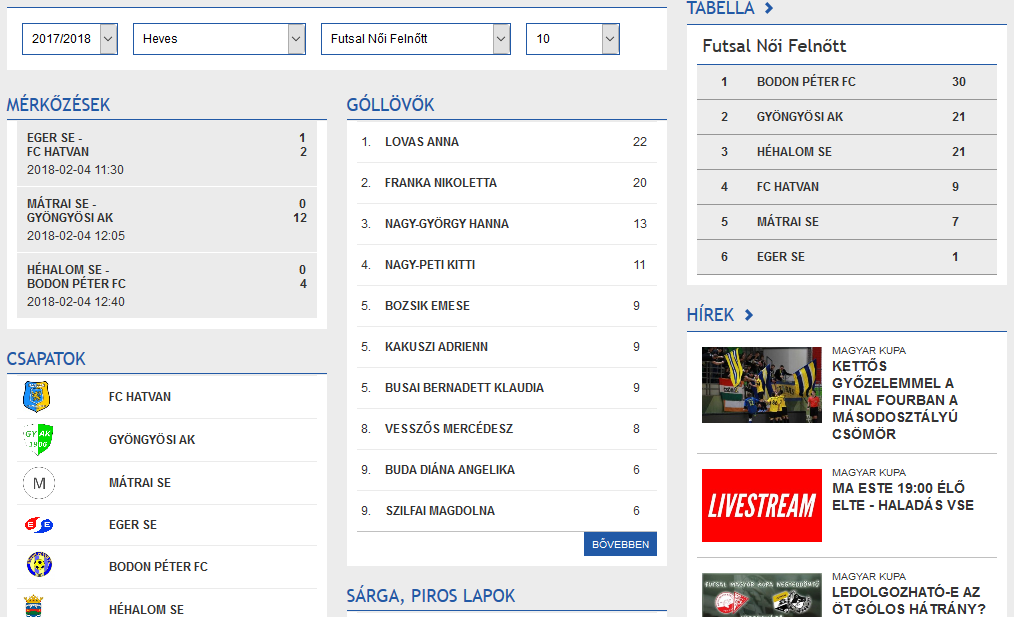Click goalscorer NAGY-GYÖRGY HANNA

click(447, 224)
